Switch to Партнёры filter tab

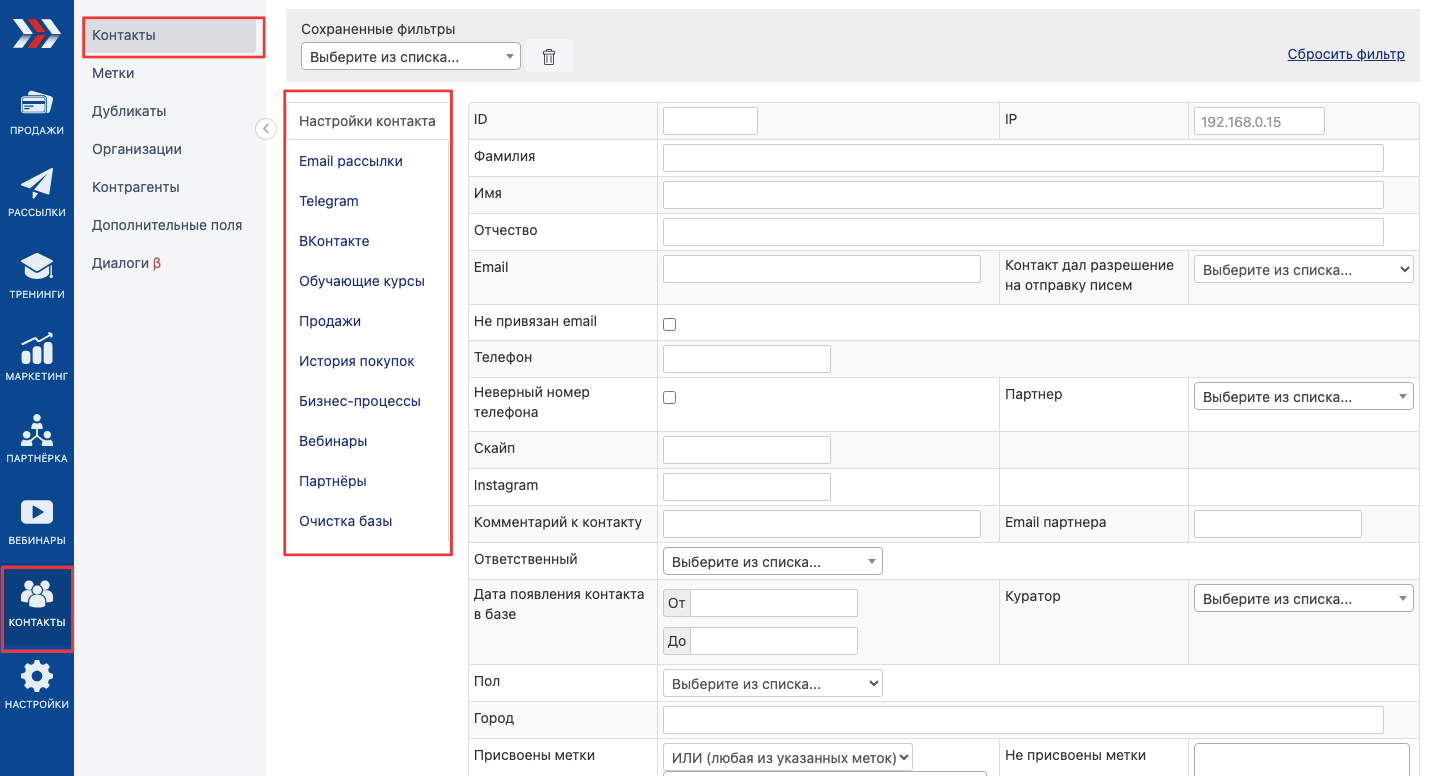(x=333, y=481)
